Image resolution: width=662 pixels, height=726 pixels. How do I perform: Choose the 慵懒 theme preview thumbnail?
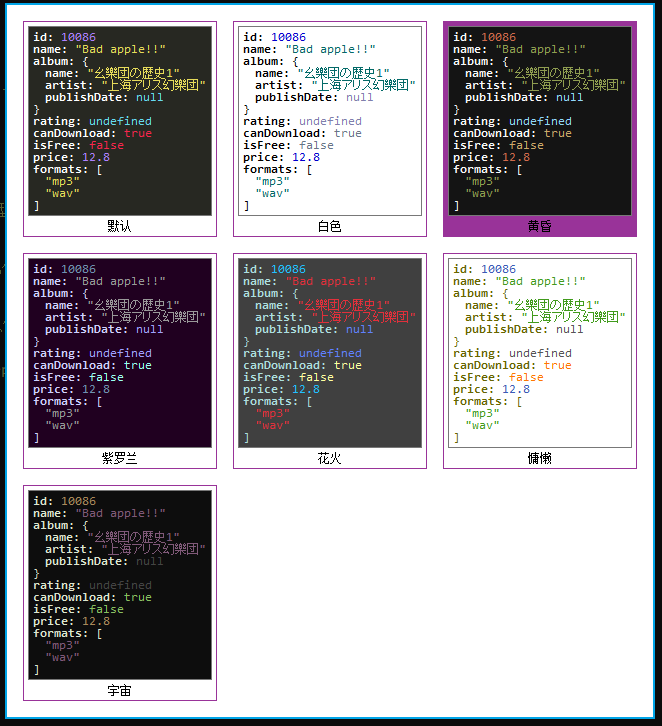coord(540,352)
